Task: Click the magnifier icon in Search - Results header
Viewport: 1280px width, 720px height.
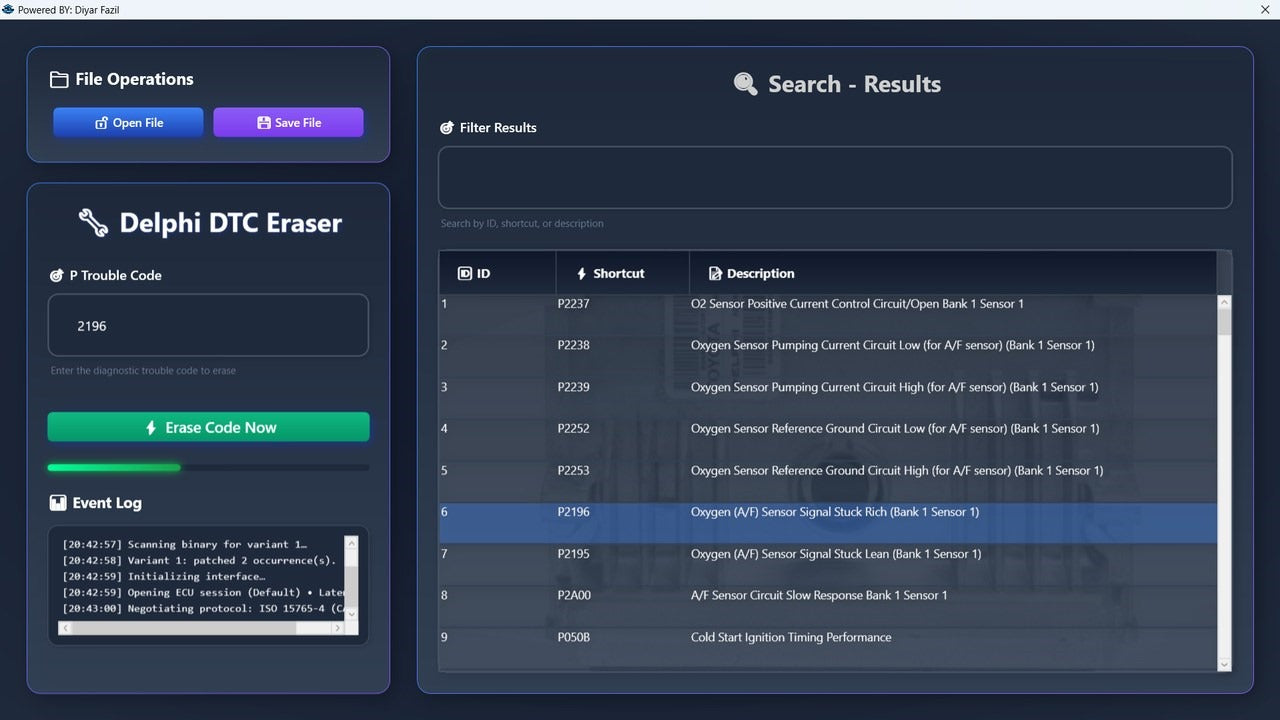Action: coord(745,84)
